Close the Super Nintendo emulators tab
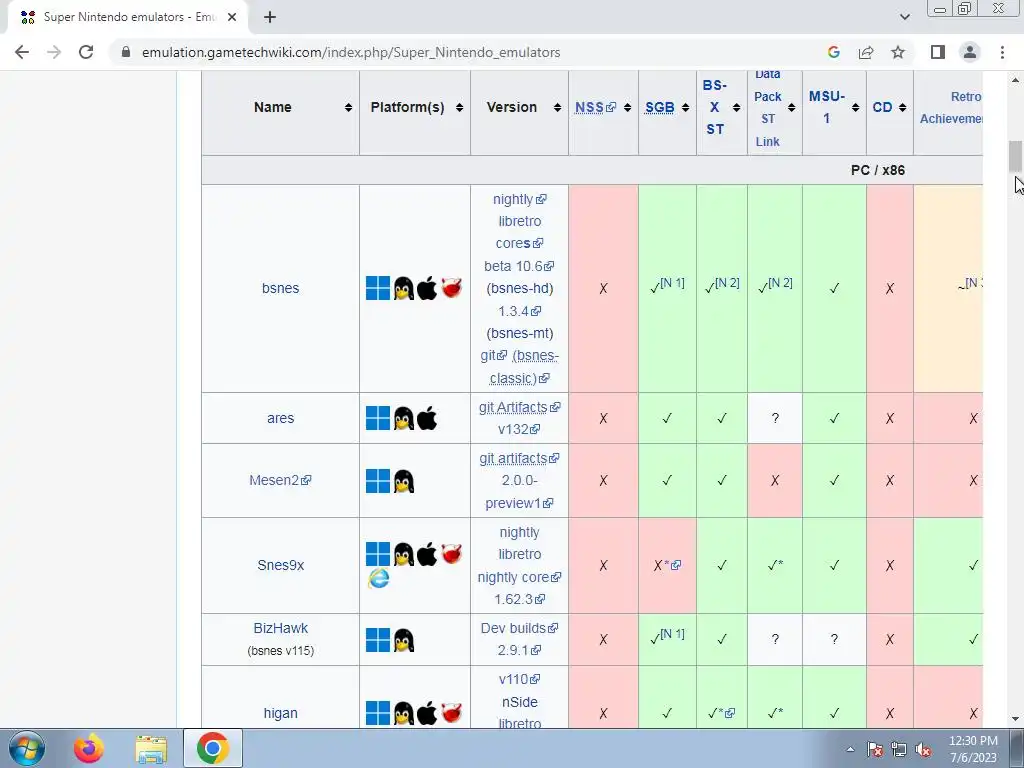 coord(232,17)
